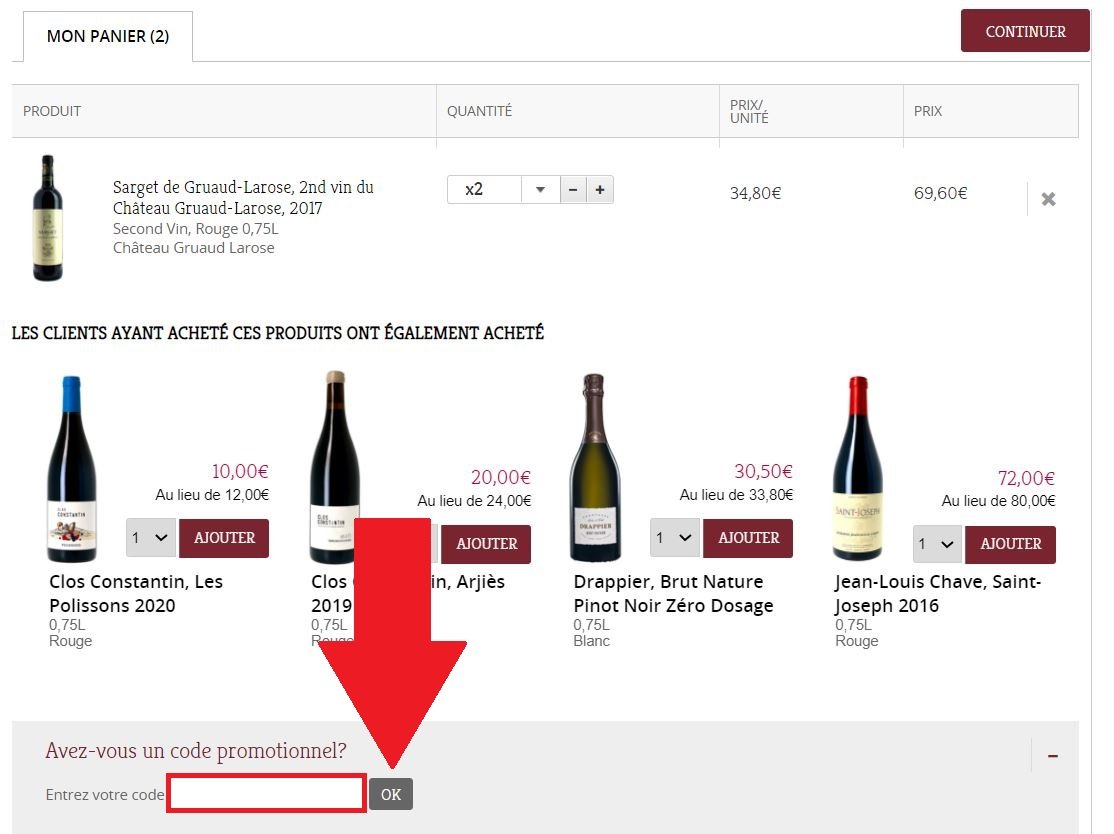Click the 'Avez-vous un code promotionnel?' heading
The height and width of the screenshot is (834, 1114).
(196, 750)
